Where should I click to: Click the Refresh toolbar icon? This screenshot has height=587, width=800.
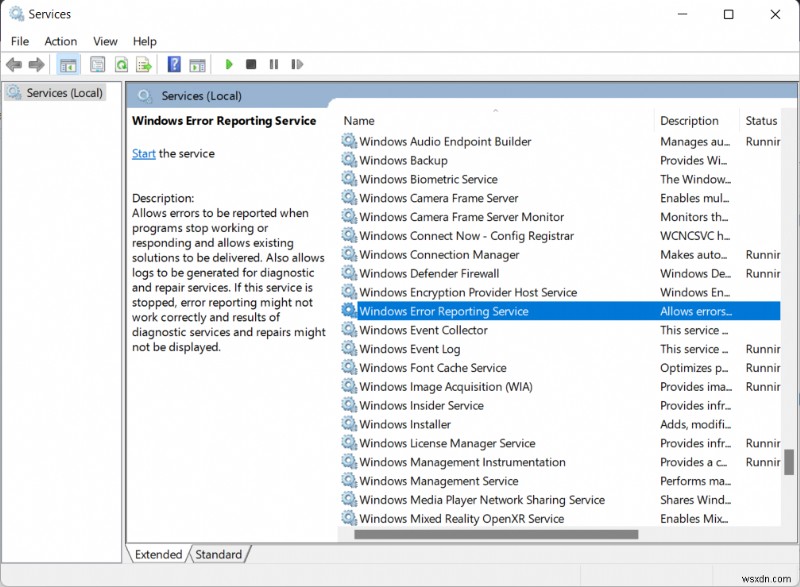121,65
